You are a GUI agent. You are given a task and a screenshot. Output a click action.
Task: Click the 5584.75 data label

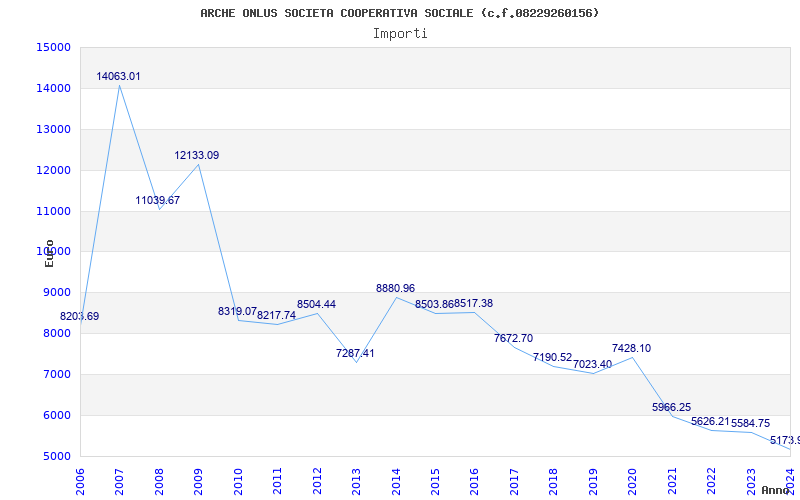click(751, 423)
